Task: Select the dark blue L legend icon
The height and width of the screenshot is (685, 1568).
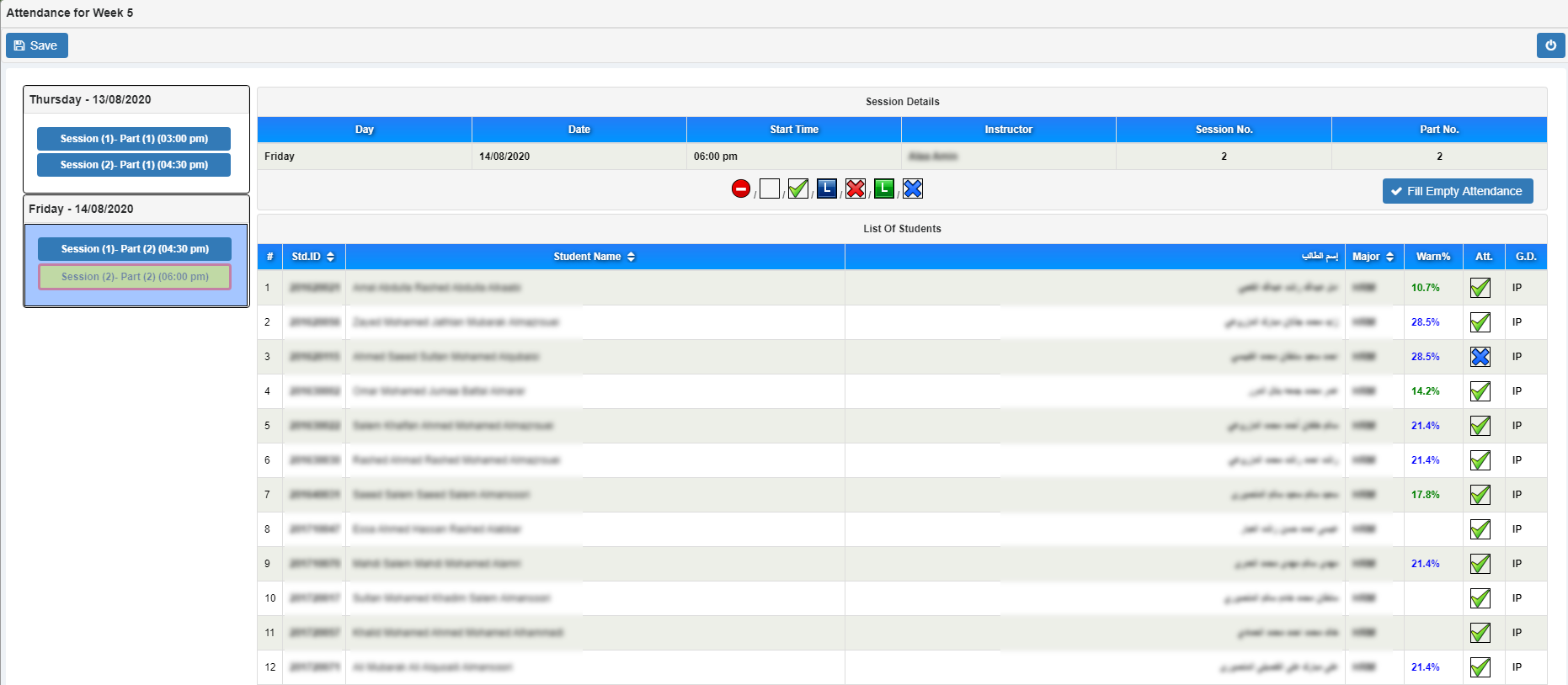Action: (827, 189)
